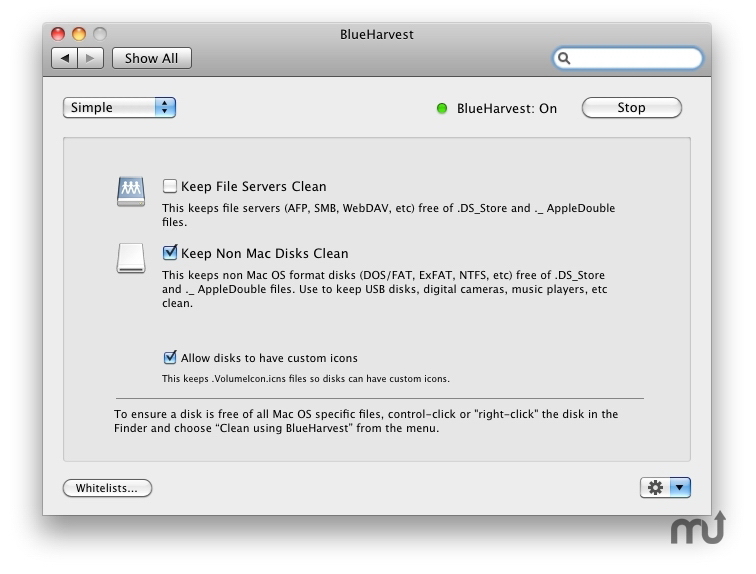Click the BlueHarvest window title
This screenshot has height=574, width=756.
pyautogui.click(x=376, y=35)
